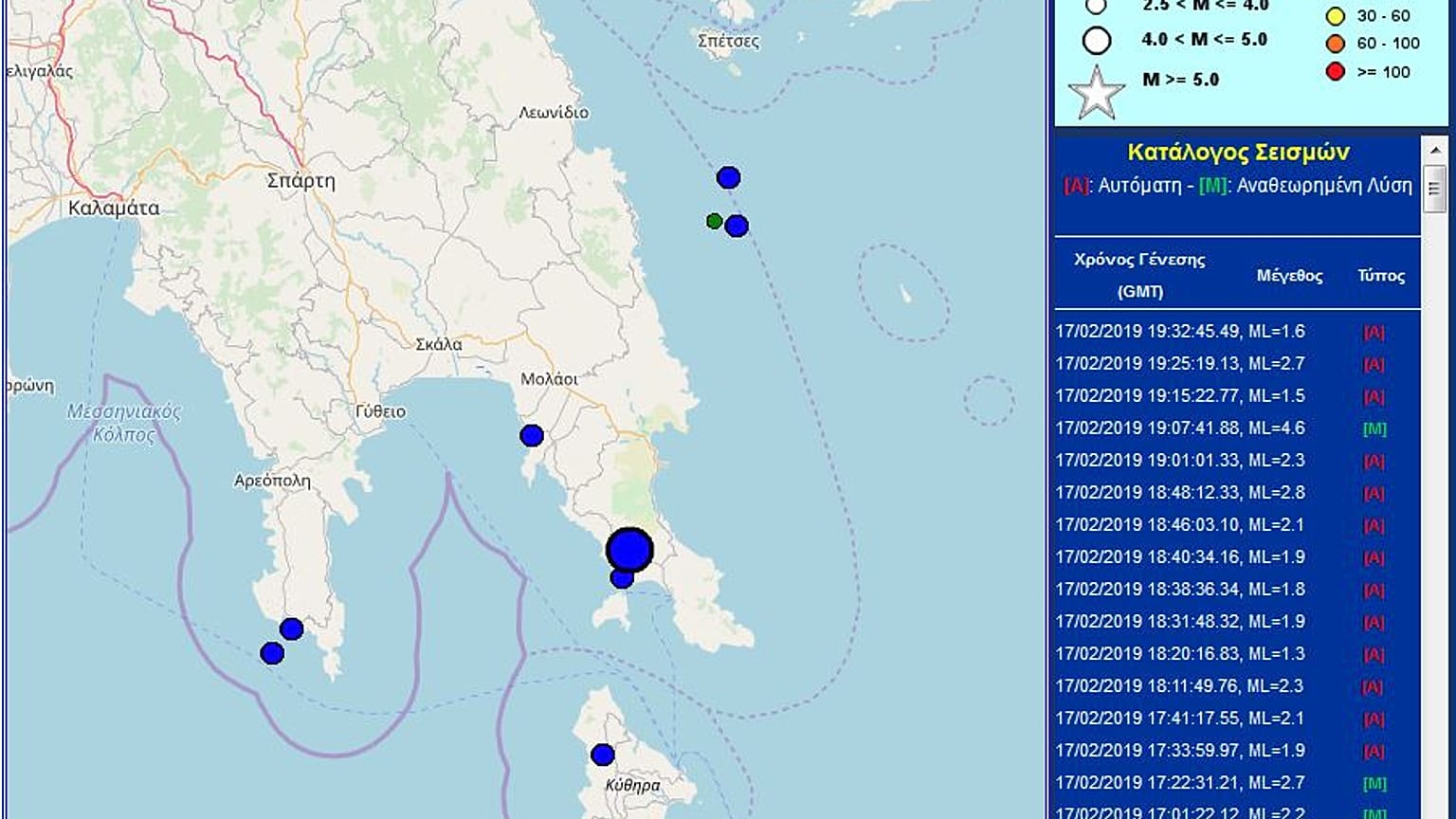Click the Λεωνίδιο town label on the map

[x=554, y=112]
